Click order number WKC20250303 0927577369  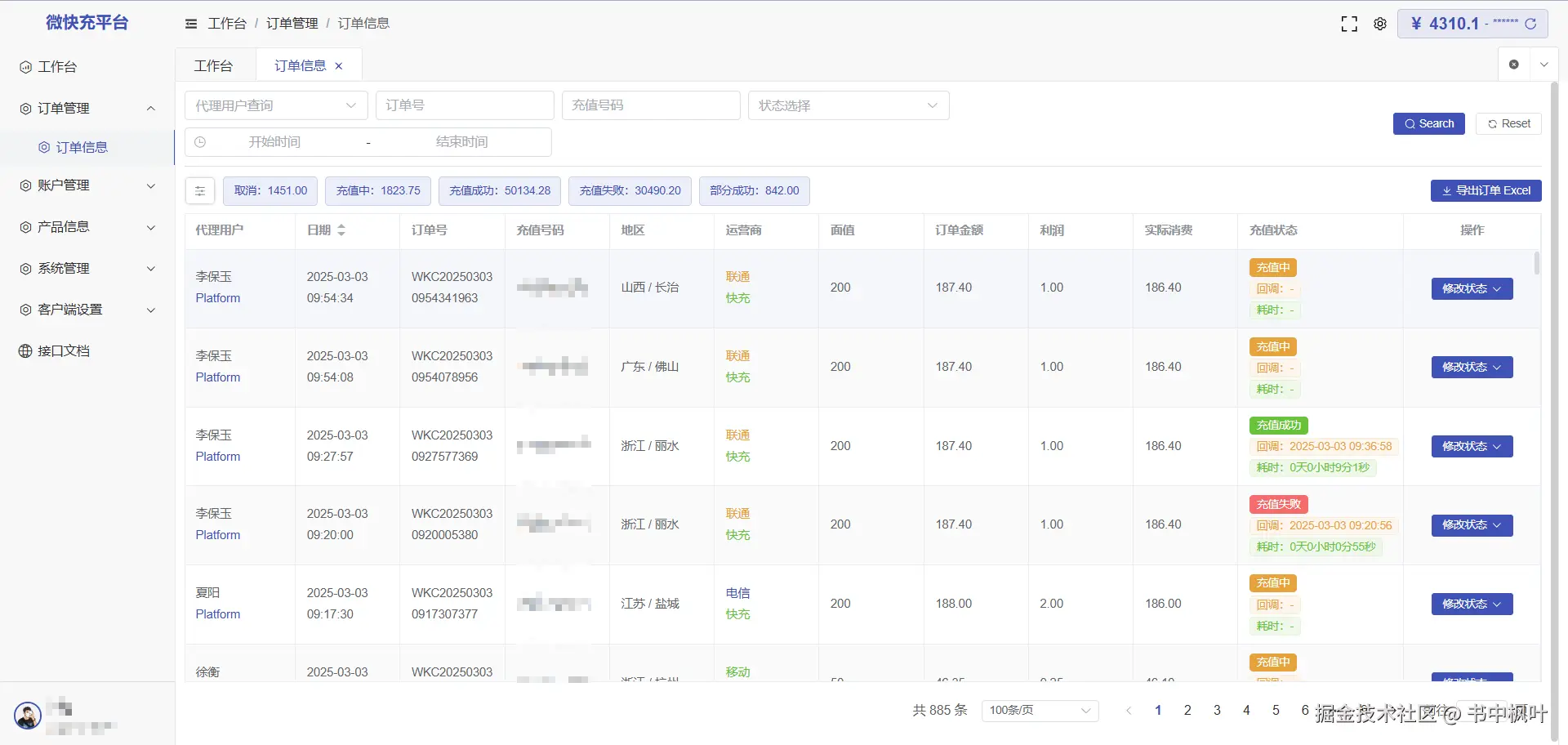[452, 446]
